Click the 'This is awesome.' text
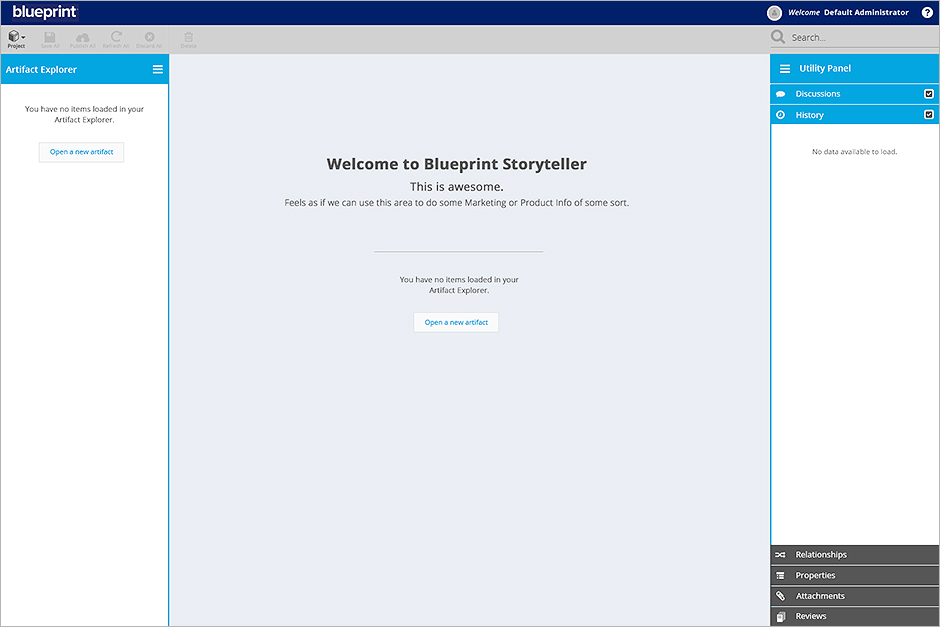The image size is (940, 627). point(457,187)
